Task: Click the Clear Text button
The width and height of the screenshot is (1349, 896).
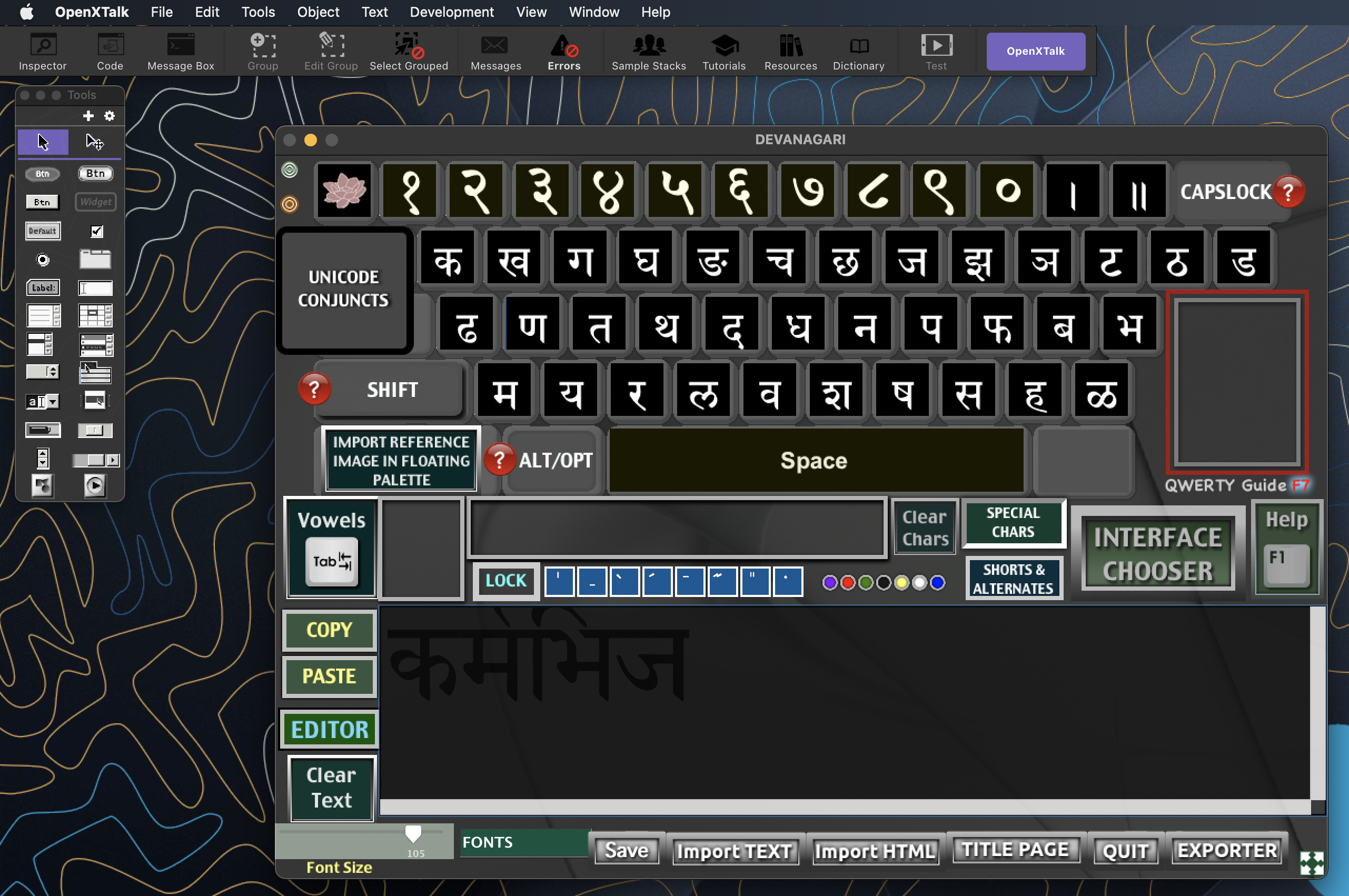Action: pyautogui.click(x=331, y=788)
